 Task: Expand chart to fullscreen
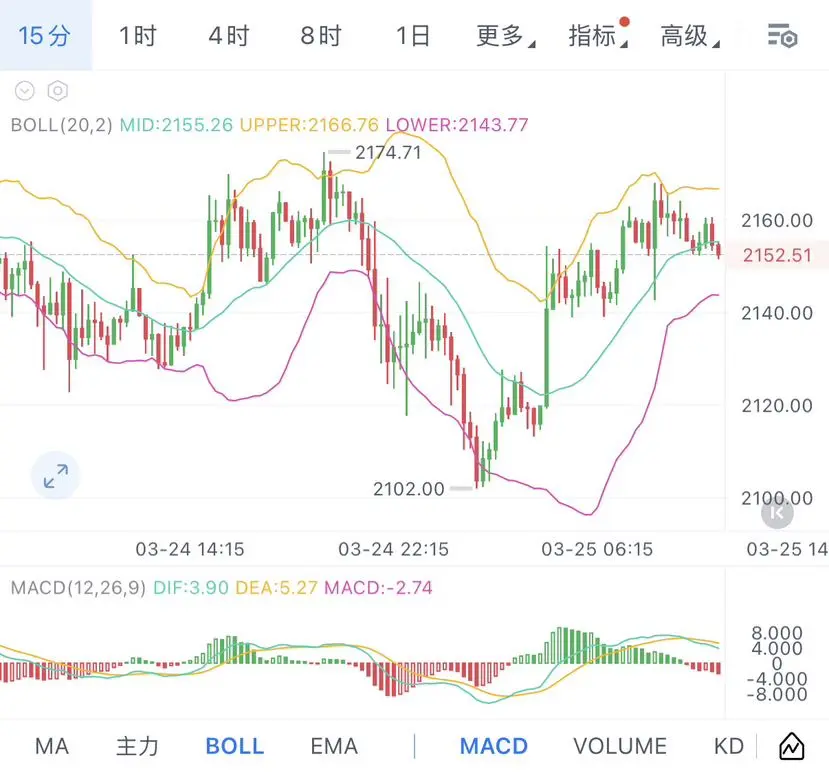(56, 476)
